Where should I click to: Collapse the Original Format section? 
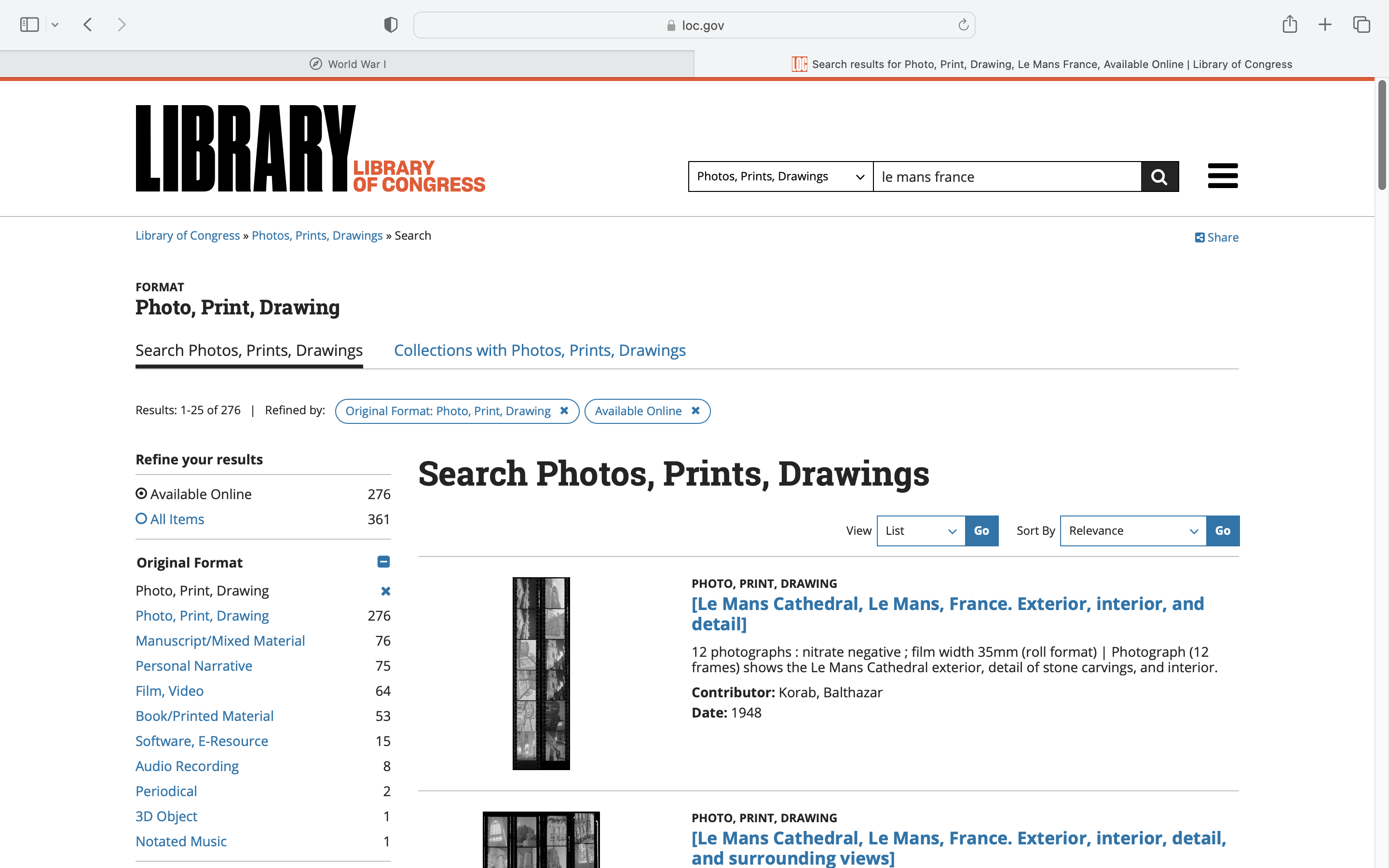[x=383, y=561]
